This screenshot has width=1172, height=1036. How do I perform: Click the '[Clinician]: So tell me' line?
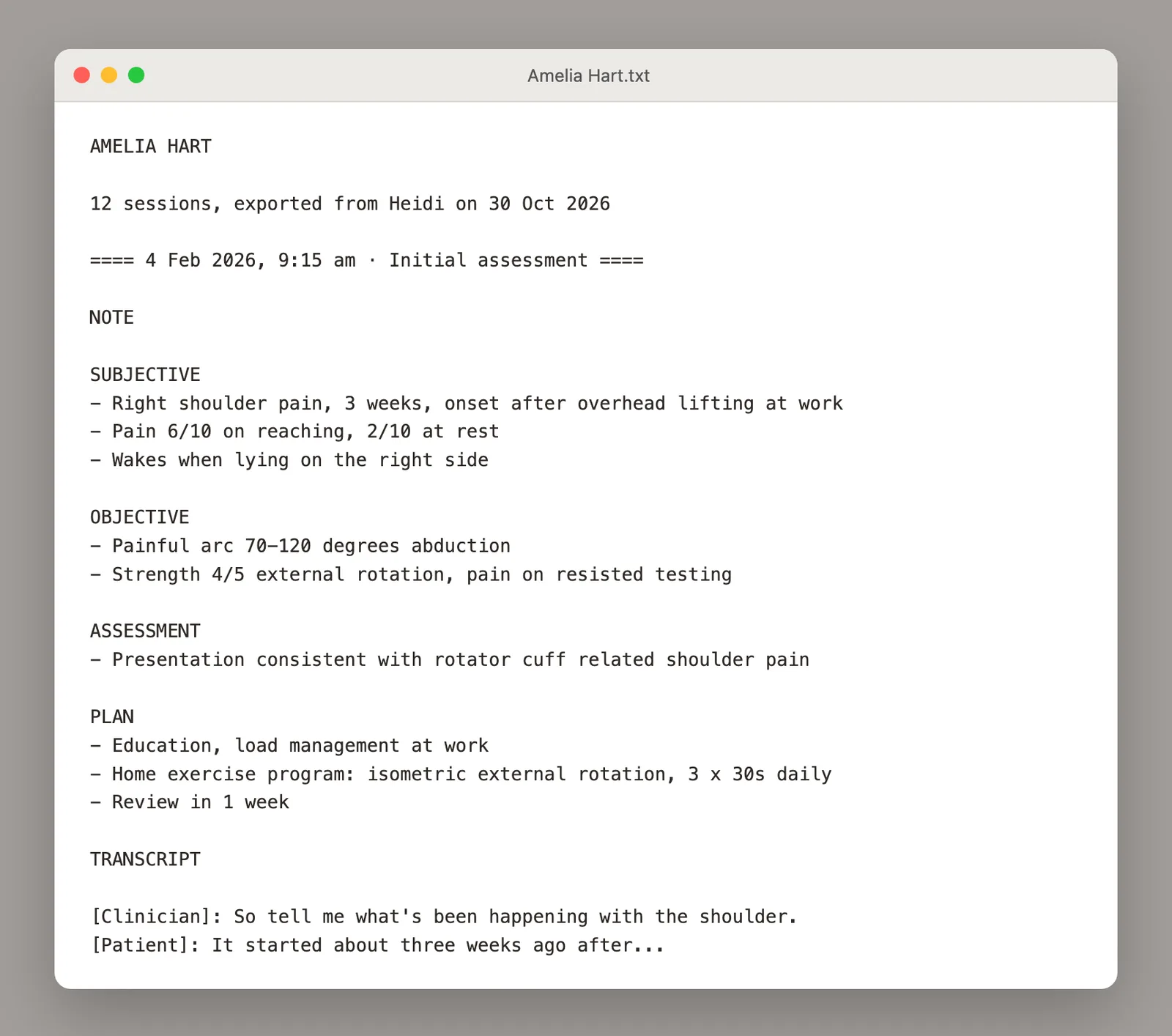[x=444, y=917]
